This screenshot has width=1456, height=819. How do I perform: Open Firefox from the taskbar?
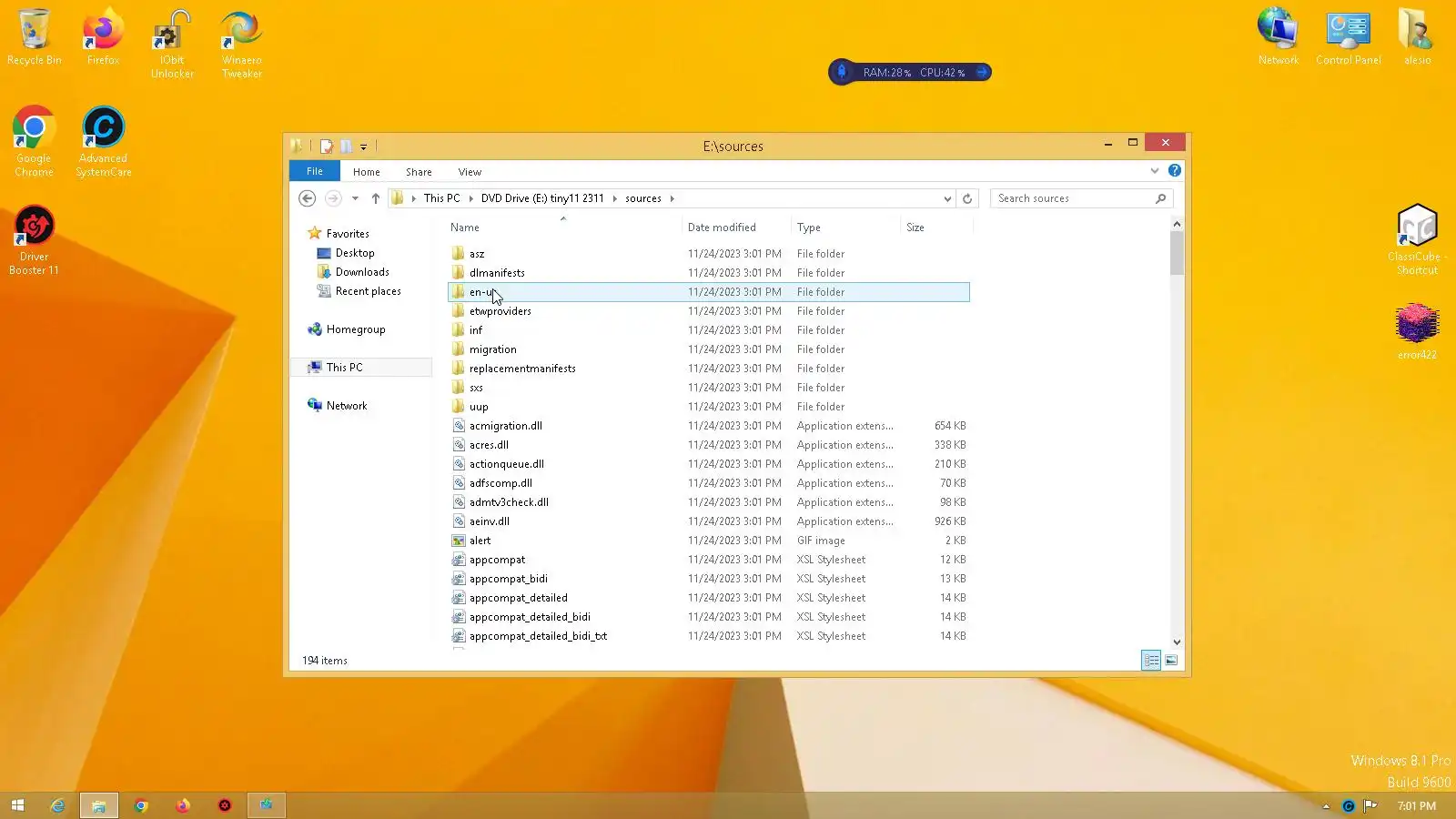click(183, 805)
